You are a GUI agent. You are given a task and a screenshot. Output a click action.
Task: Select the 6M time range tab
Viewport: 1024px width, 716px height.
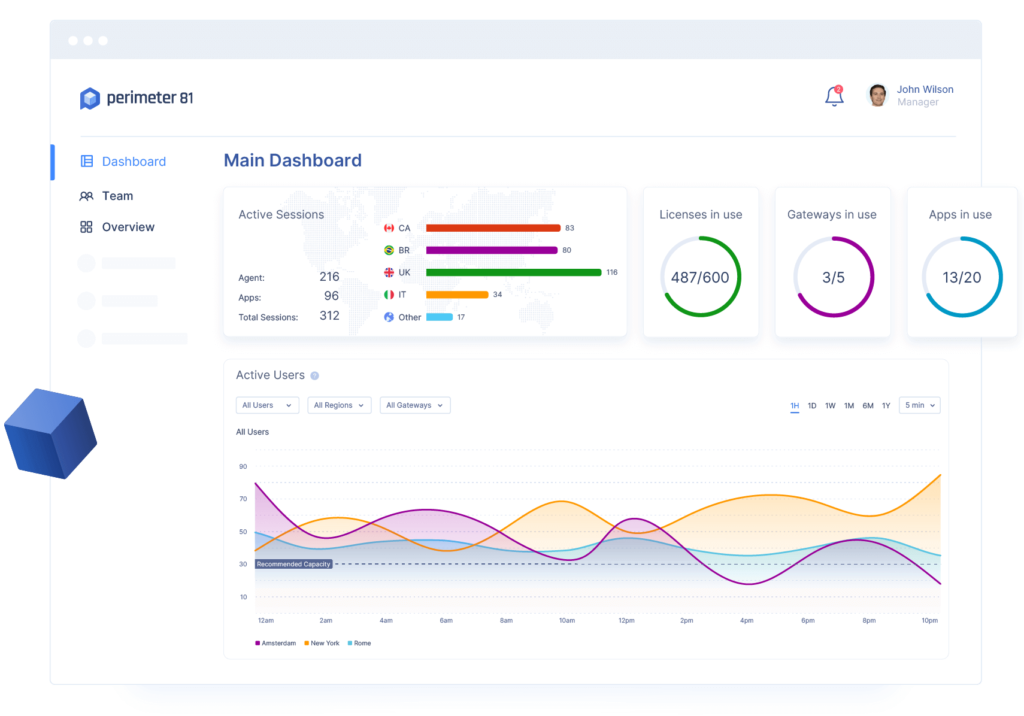pyautogui.click(x=867, y=405)
